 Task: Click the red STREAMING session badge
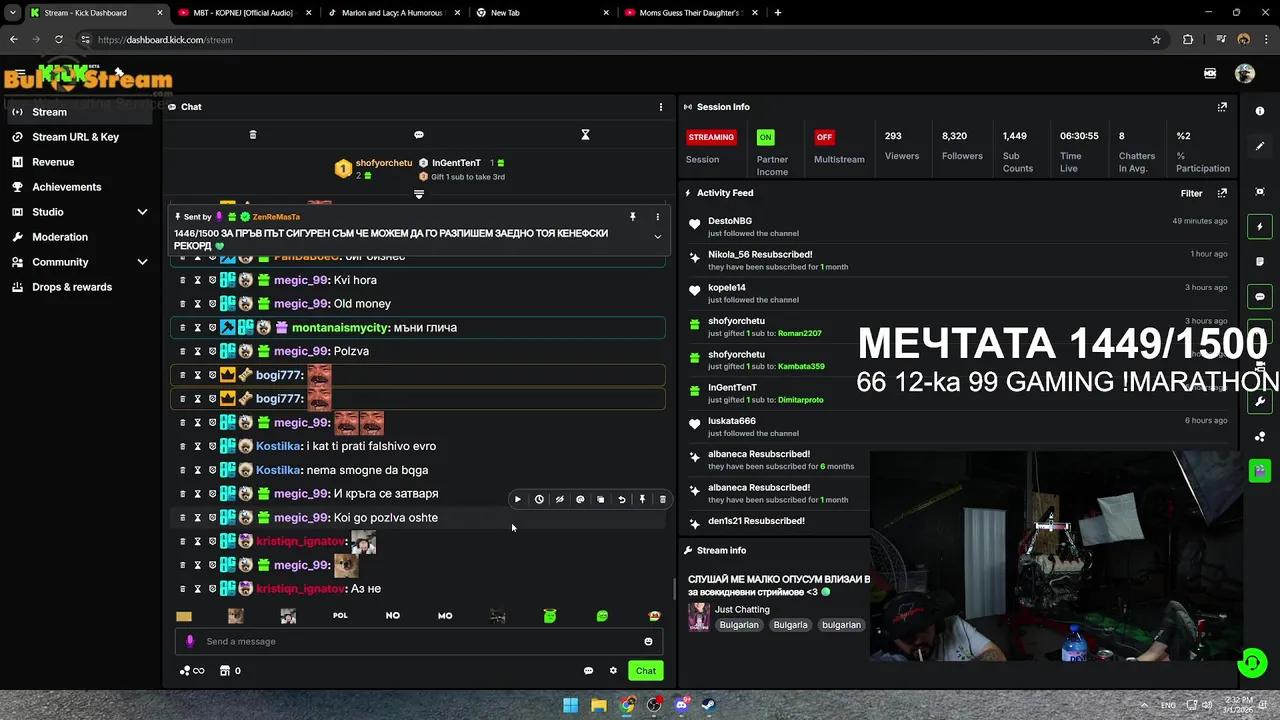tap(712, 137)
